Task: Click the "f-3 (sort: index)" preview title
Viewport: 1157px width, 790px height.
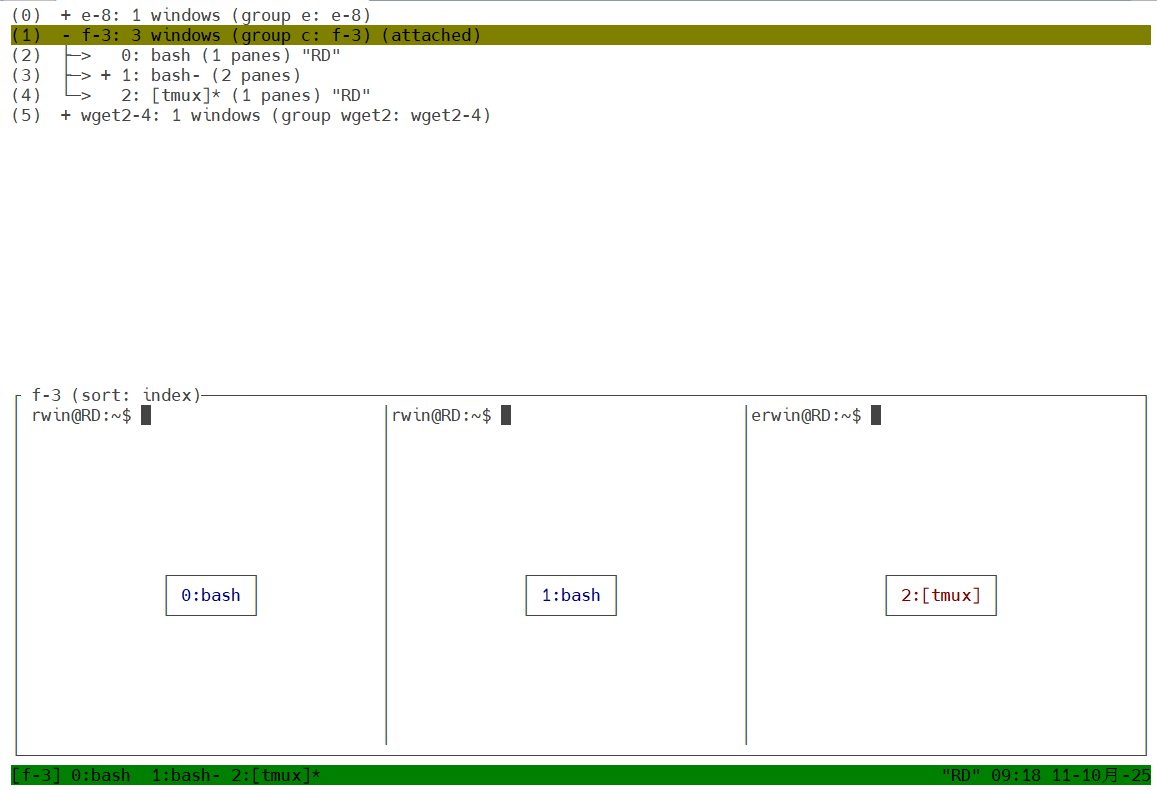Action: point(116,395)
